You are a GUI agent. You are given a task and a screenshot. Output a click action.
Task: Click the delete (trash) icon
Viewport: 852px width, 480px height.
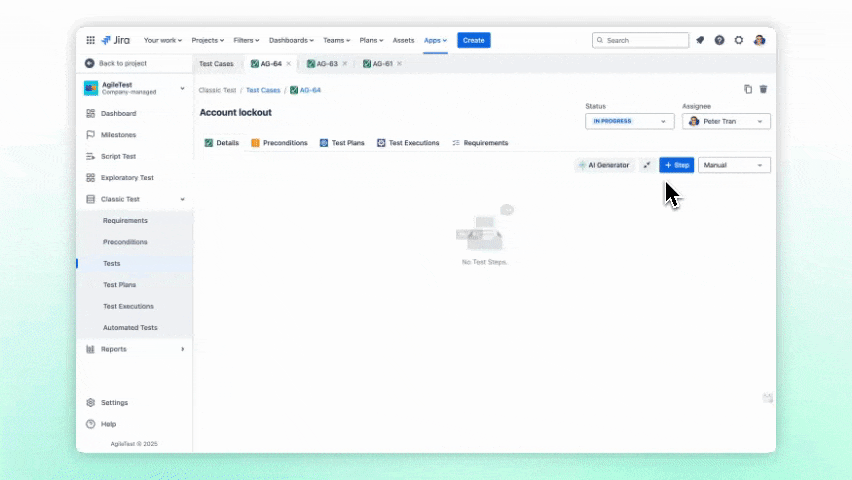763,89
